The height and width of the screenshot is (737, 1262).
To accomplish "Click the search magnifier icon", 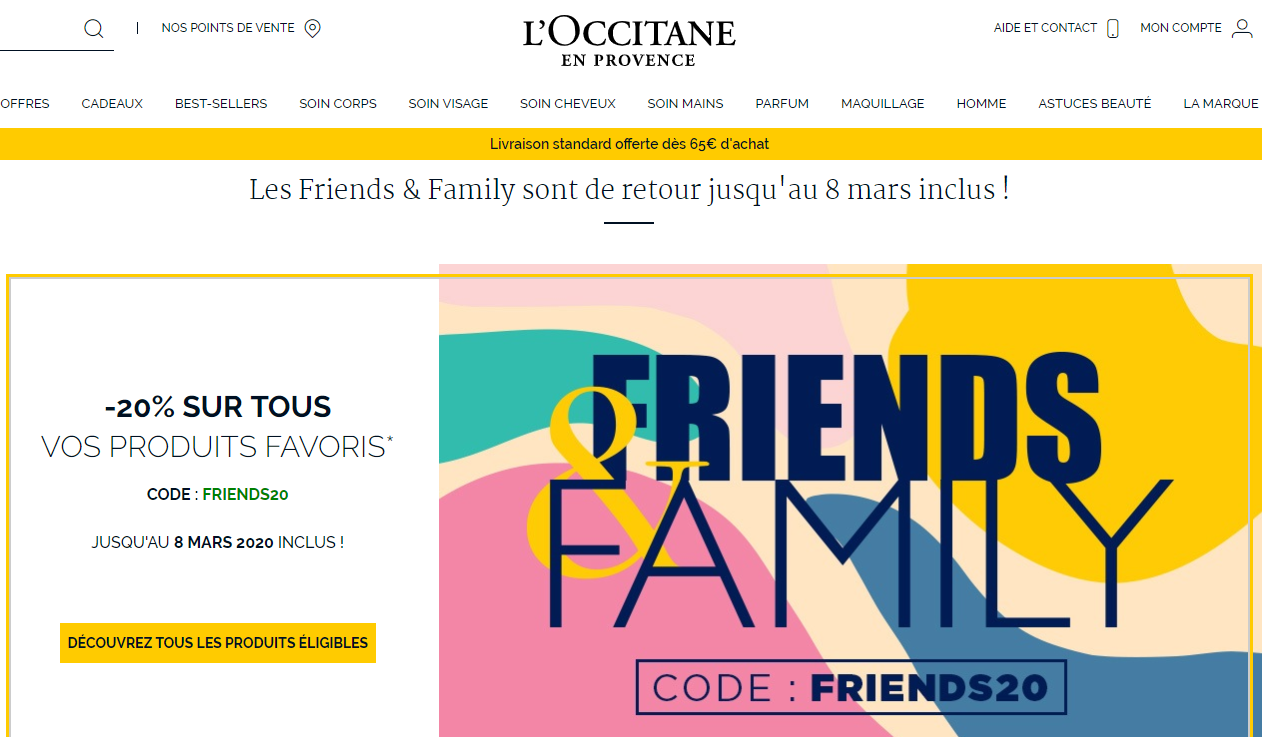I will [94, 29].
